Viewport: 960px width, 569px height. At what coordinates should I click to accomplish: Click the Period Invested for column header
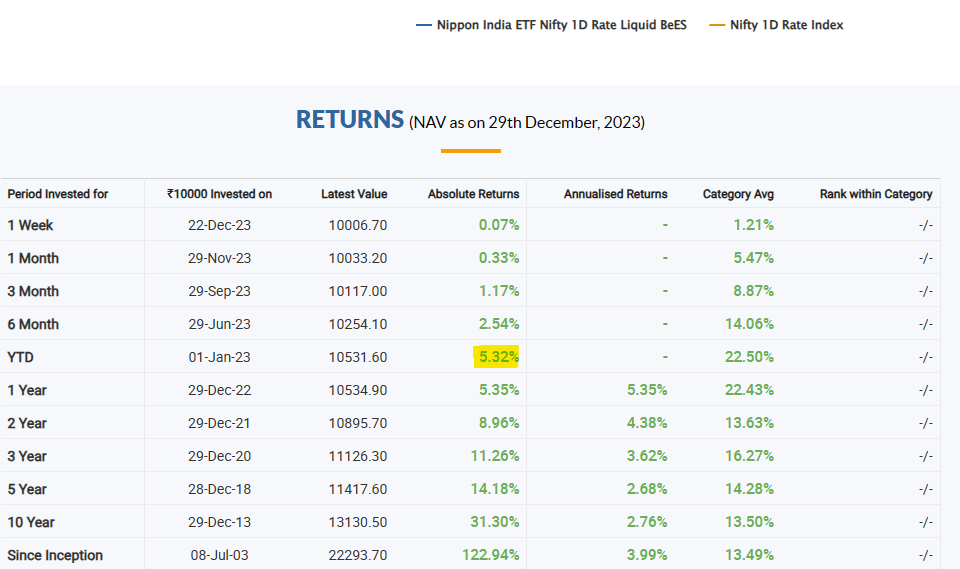point(58,194)
